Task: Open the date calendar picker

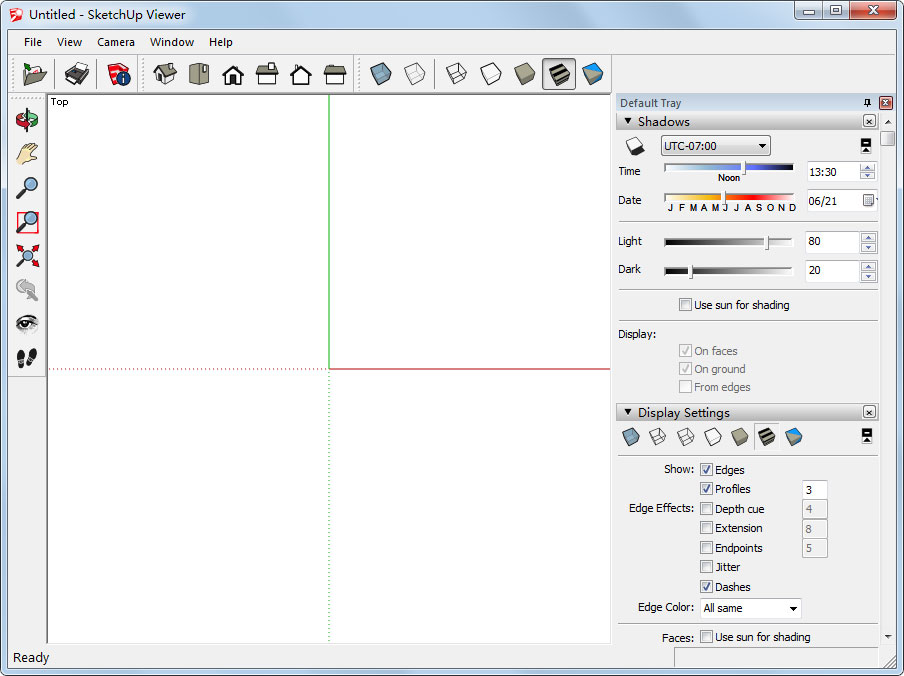Action: pyautogui.click(x=868, y=200)
